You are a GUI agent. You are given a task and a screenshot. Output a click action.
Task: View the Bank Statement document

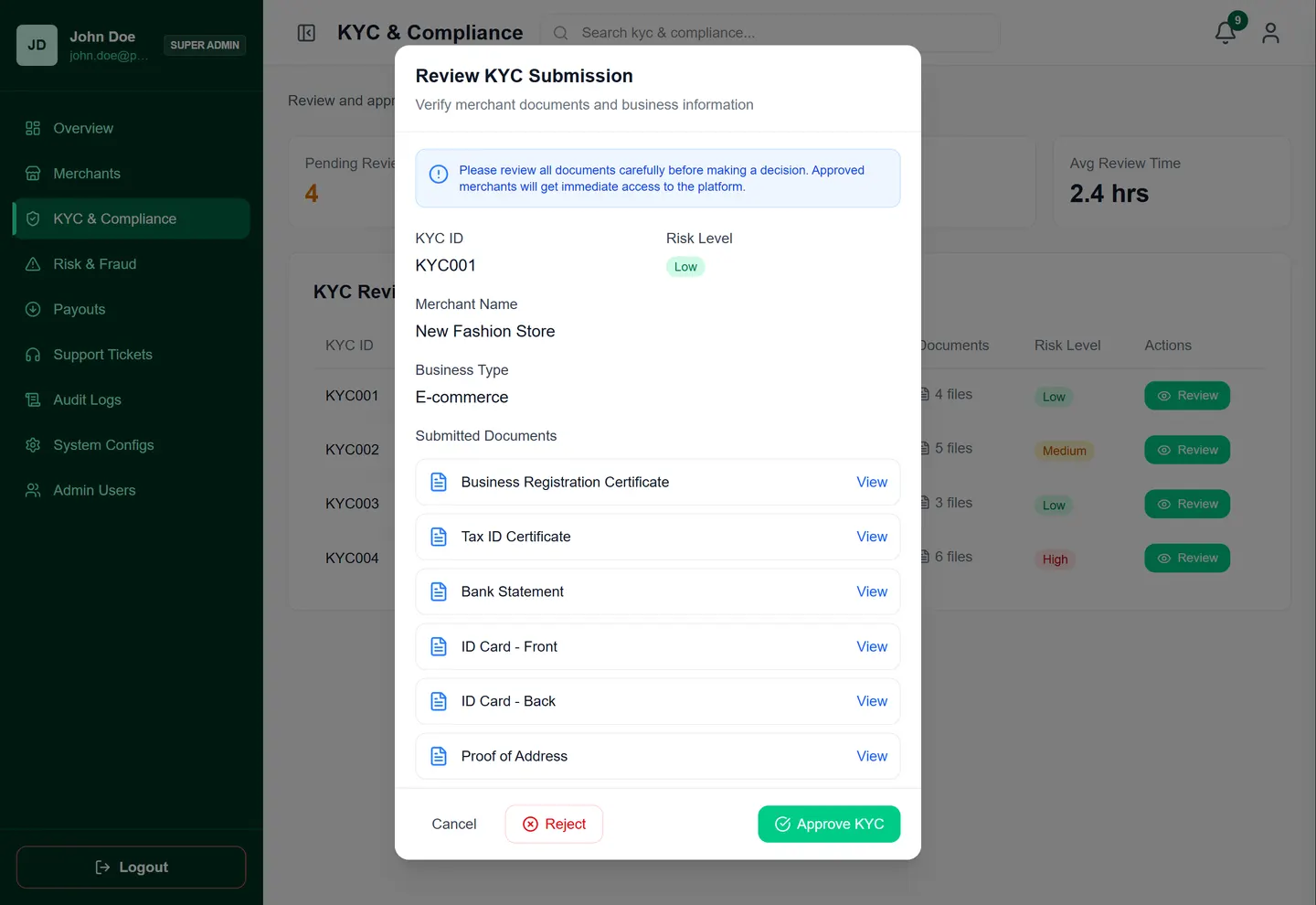click(x=872, y=591)
